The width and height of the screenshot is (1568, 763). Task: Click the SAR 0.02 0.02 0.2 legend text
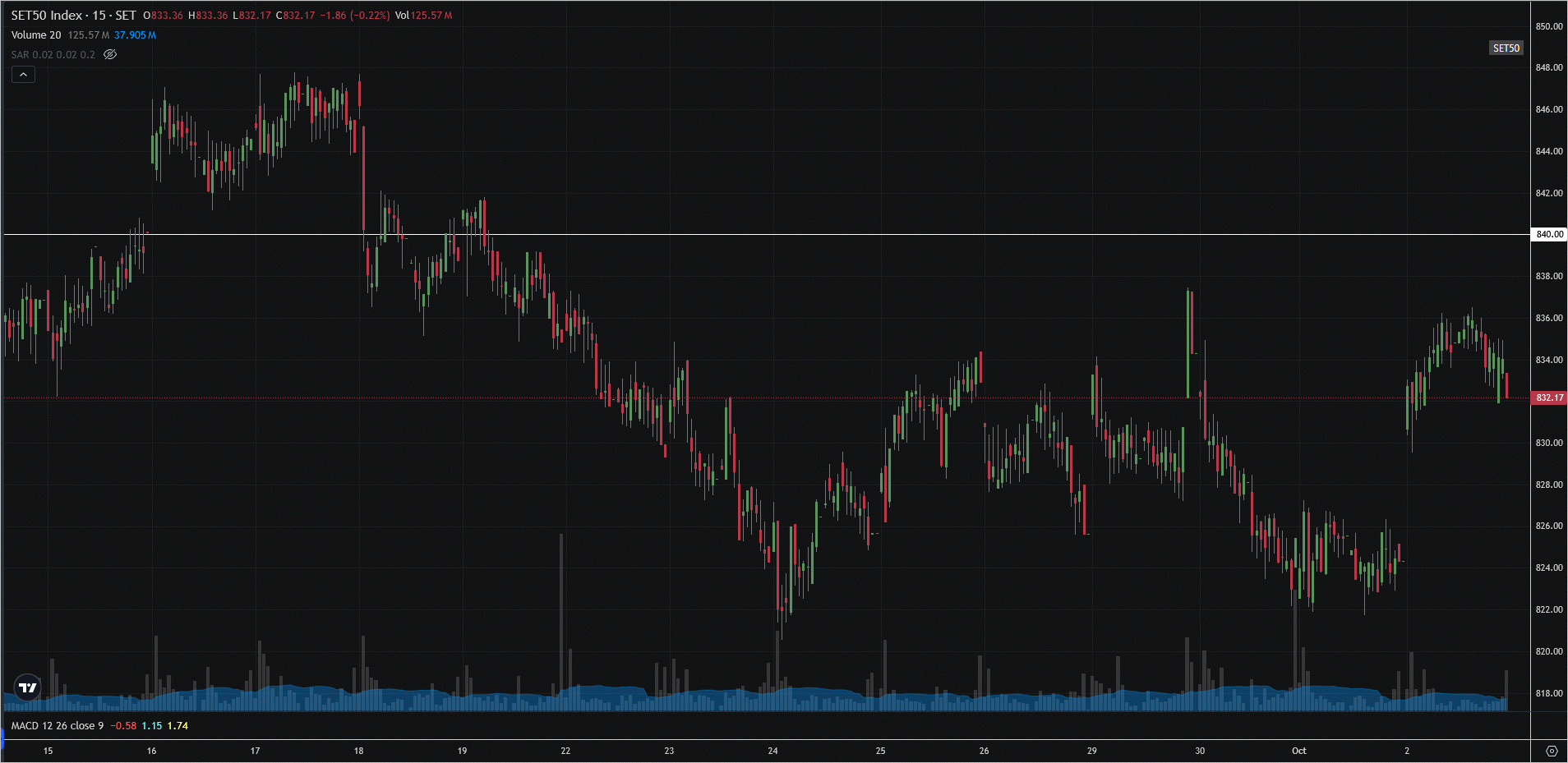point(53,55)
